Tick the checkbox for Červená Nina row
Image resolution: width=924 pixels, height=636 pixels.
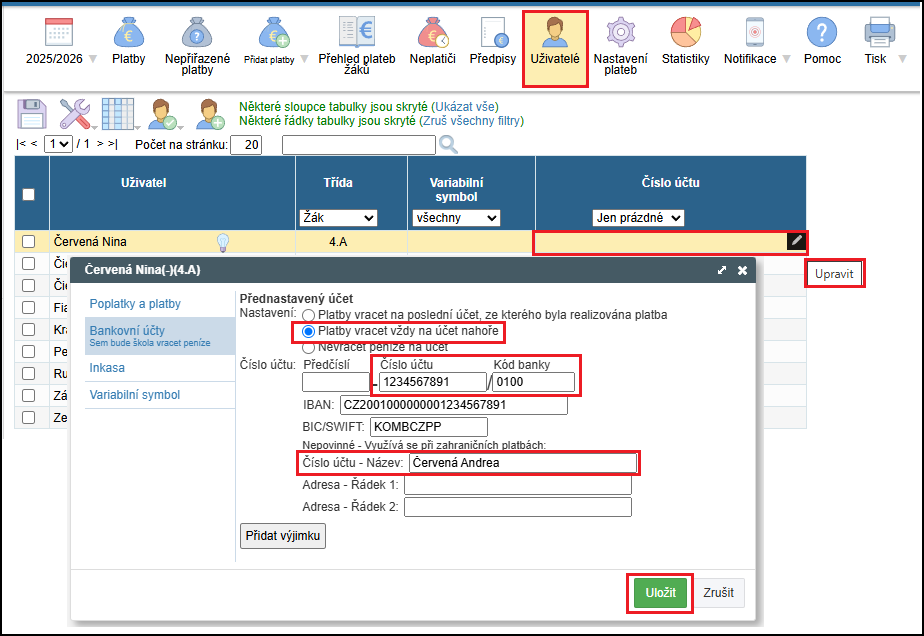(29, 241)
